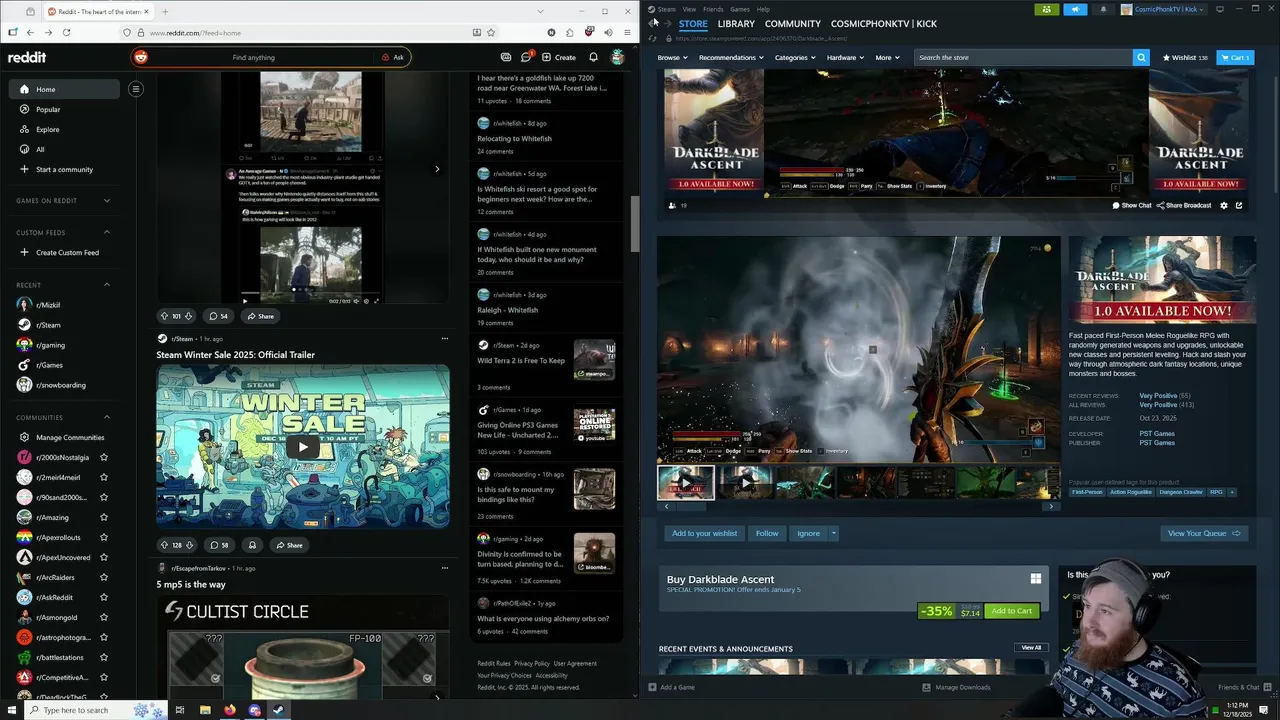Click Steam icon in Windows taskbar

[279, 710]
